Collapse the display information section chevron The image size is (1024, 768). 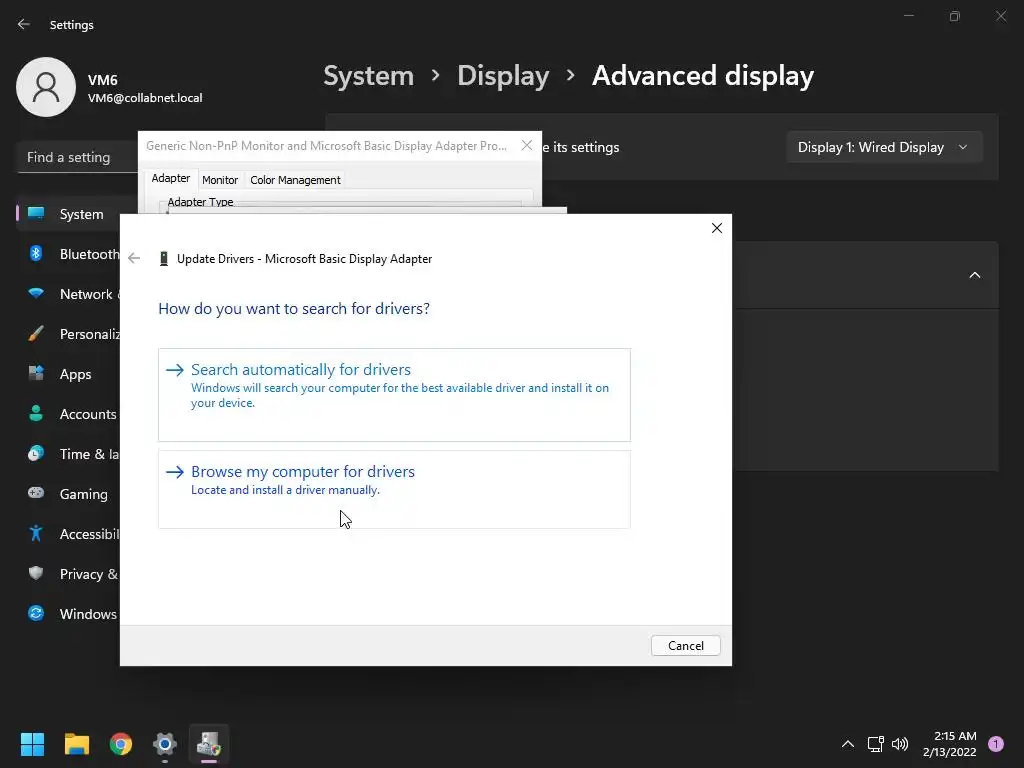pos(974,275)
